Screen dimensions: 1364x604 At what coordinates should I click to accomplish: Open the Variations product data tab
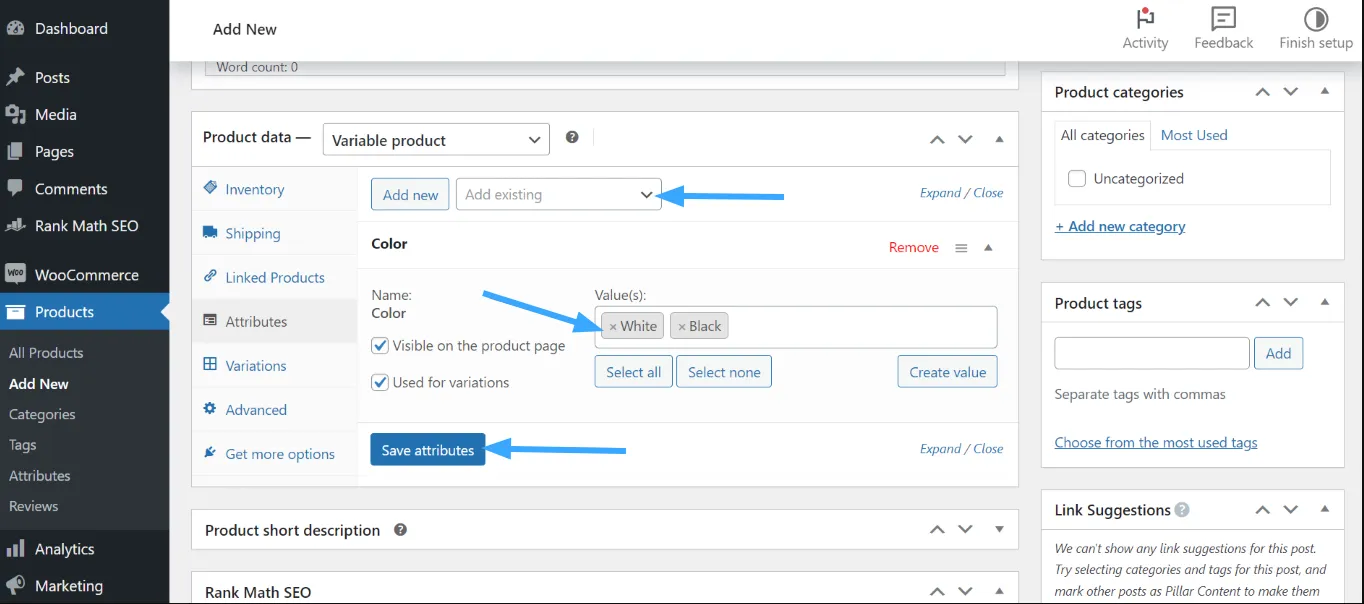[255, 365]
